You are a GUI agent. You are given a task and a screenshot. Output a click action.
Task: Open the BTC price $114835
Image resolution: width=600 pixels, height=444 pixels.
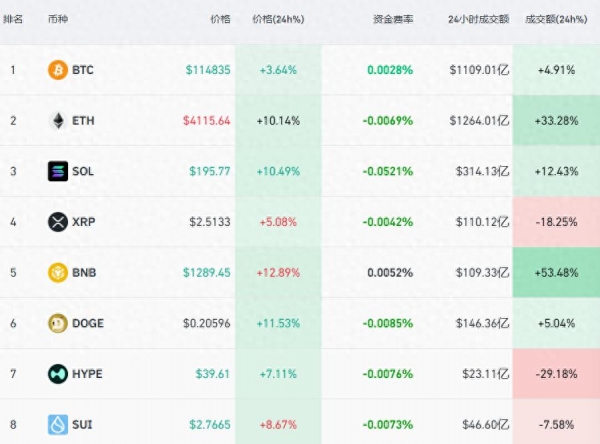pyautogui.click(x=208, y=70)
